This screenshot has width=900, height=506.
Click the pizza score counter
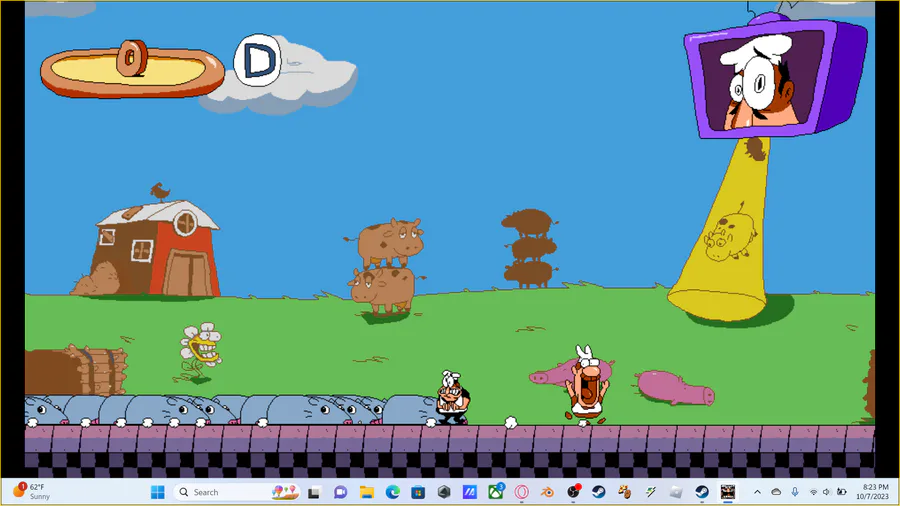tap(132, 68)
